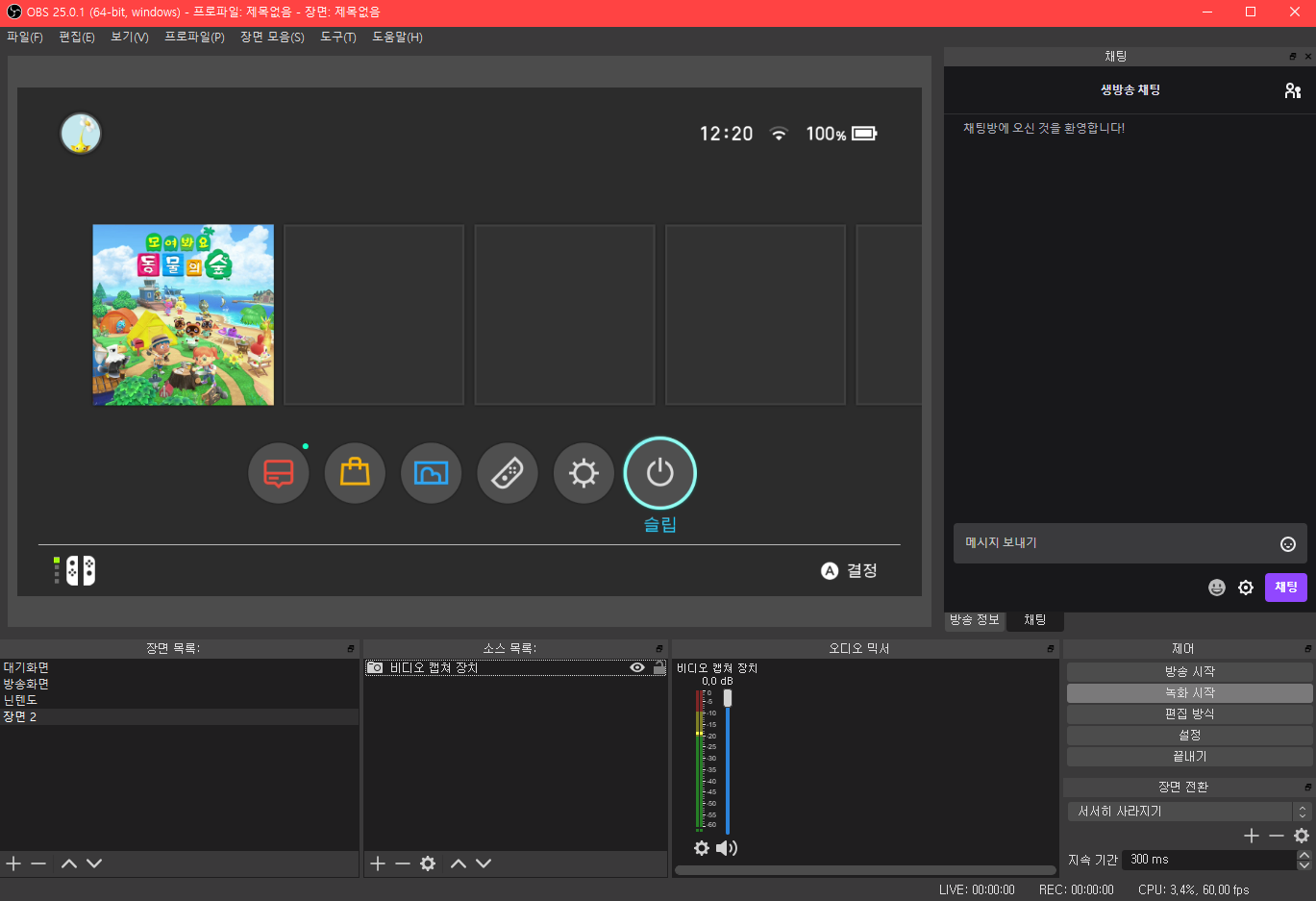This screenshot has height=901, width=1316.
Task: Add a new scene with plus
Action: pos(13,863)
